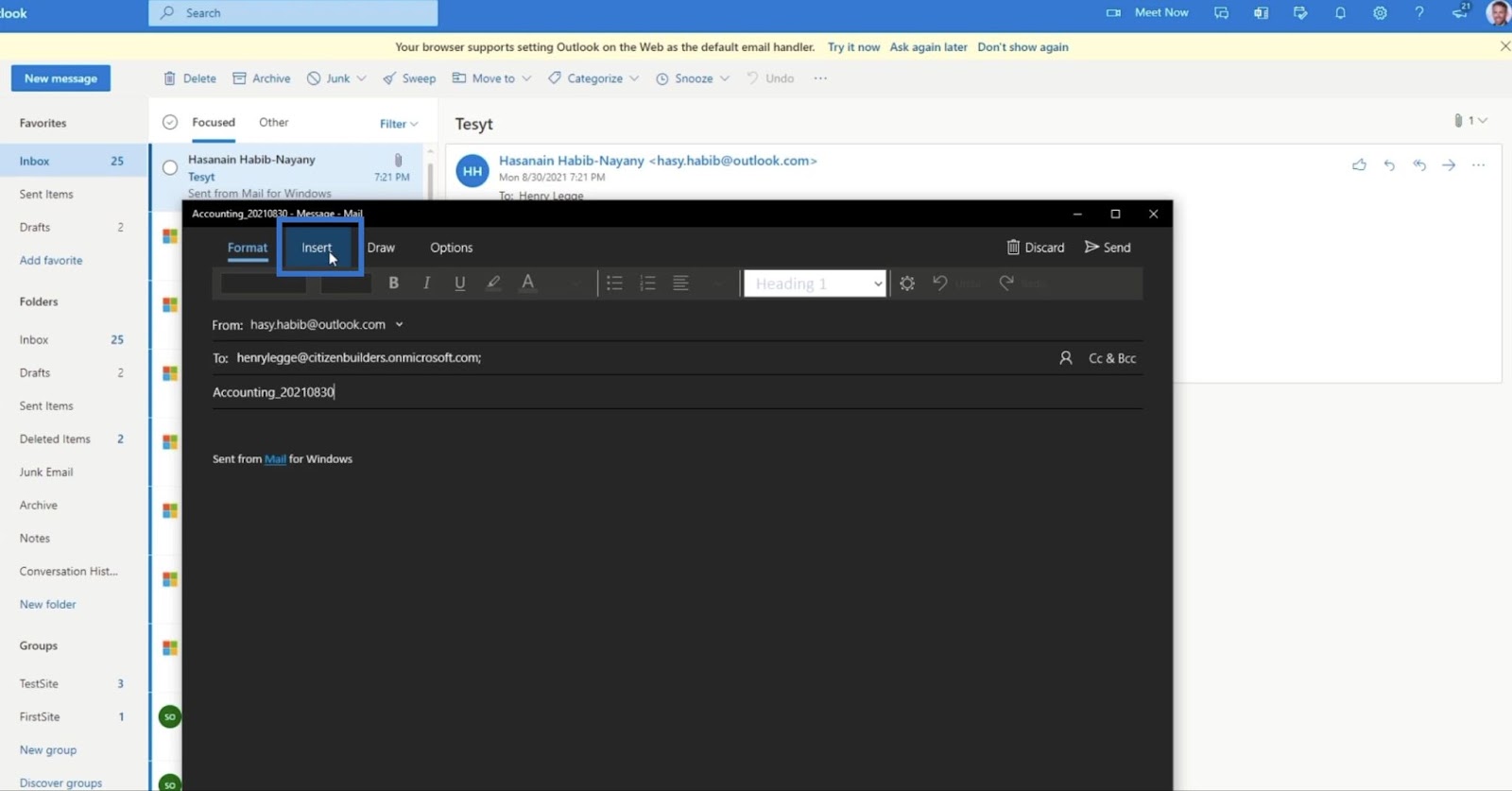Switch to the Other inbox tab
The height and width of the screenshot is (791, 1512).
click(x=274, y=122)
